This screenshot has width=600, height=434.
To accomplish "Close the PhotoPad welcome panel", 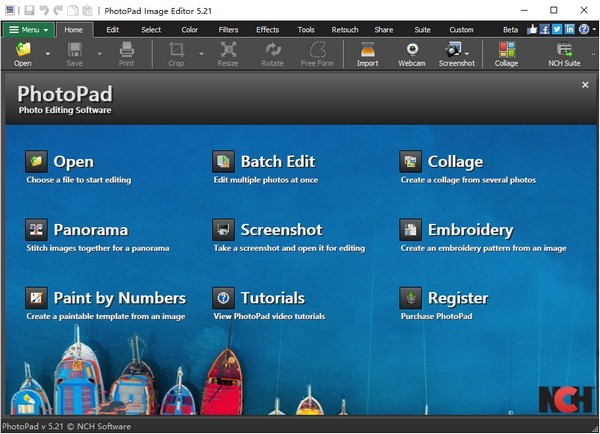I will 585,85.
